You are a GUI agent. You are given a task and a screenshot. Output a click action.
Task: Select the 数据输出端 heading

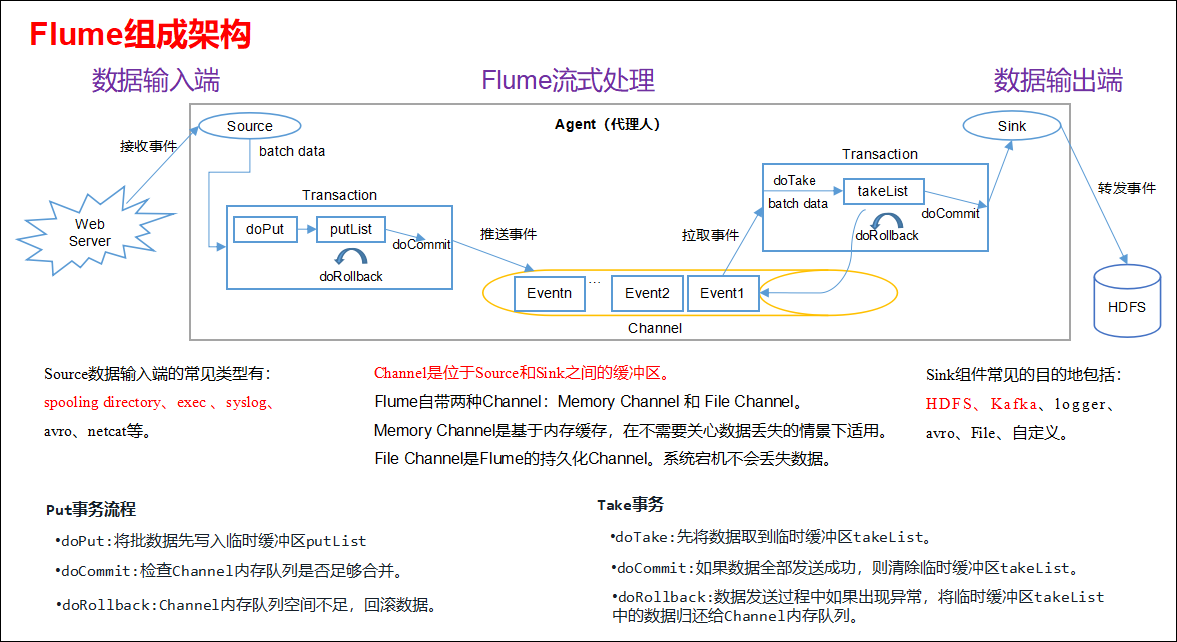coord(1058,81)
